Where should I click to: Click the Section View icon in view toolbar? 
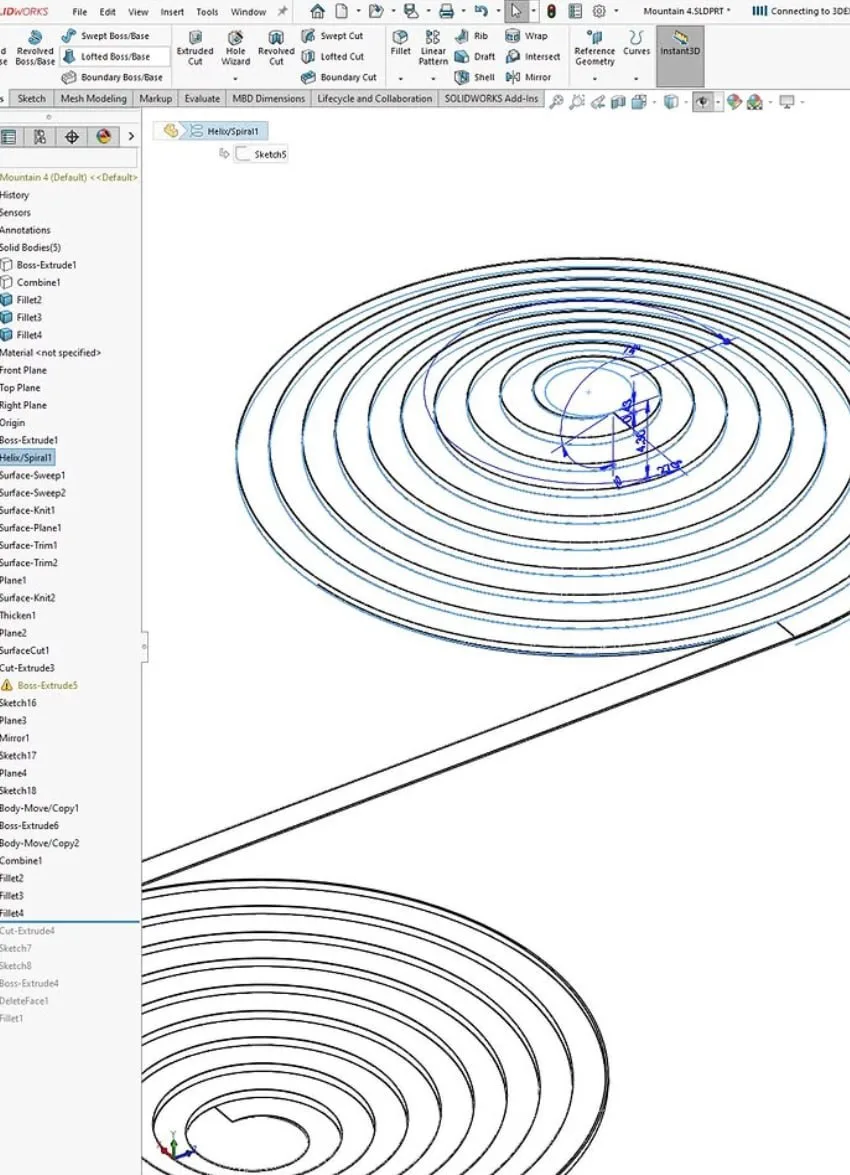[x=618, y=102]
